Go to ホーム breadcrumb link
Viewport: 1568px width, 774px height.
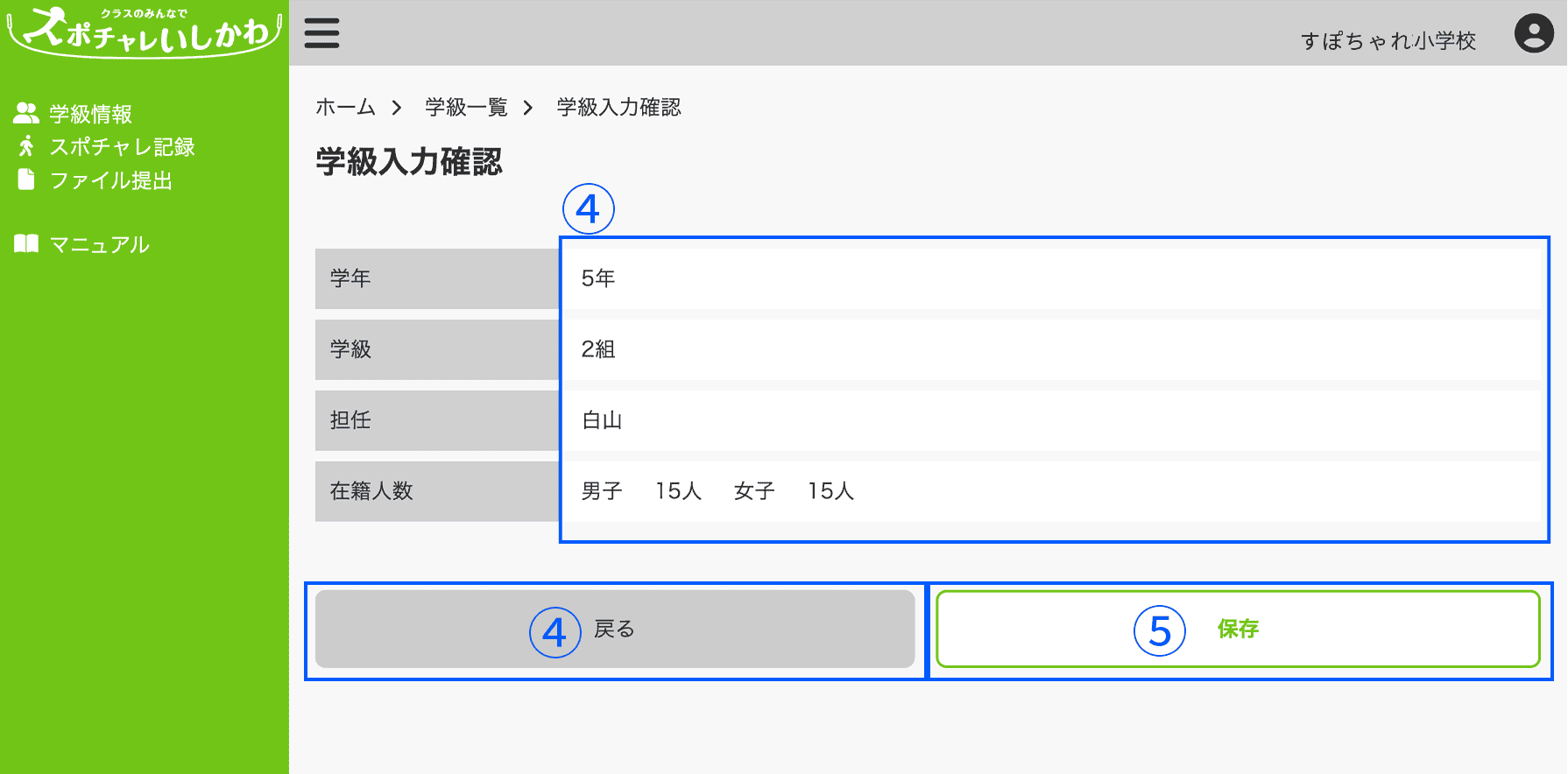click(345, 107)
